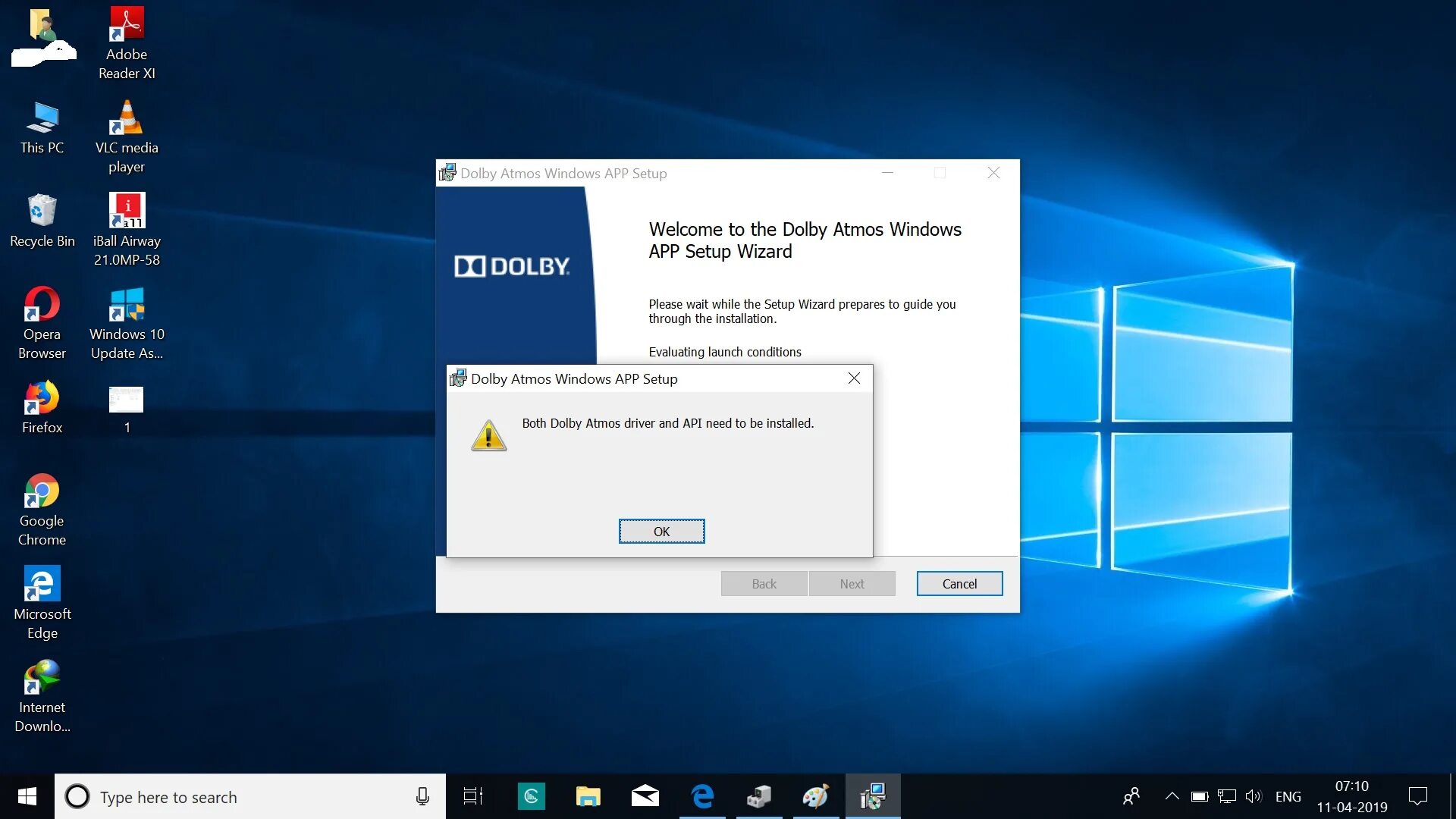Show hidden system tray icons
This screenshot has height=819, width=1456.
click(1172, 796)
